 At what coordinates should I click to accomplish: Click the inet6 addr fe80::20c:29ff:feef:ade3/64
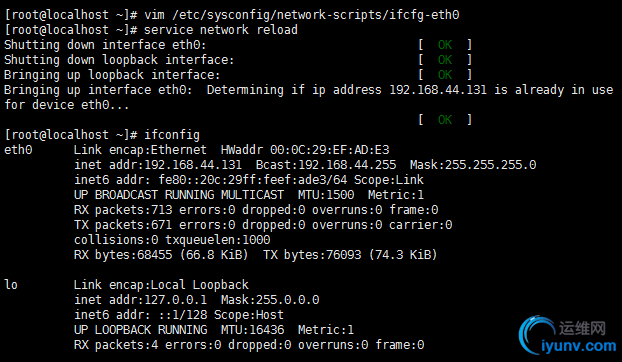click(x=211, y=180)
